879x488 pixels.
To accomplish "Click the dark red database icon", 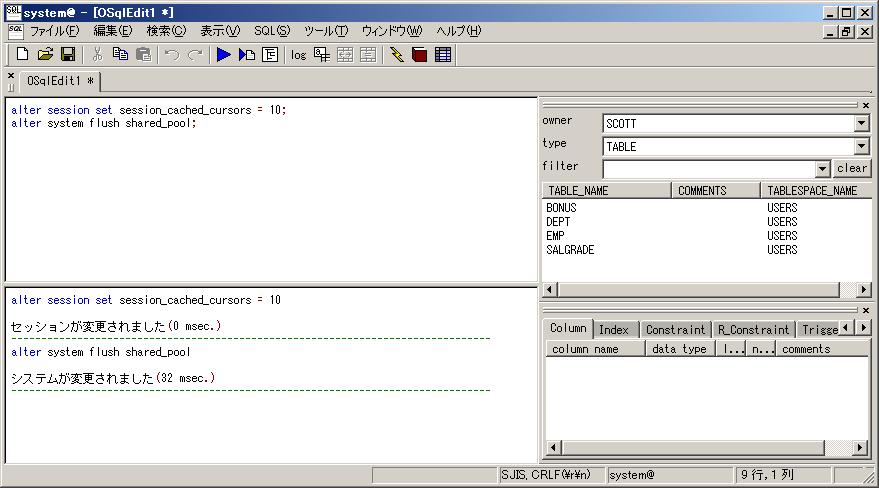I will click(x=420, y=55).
